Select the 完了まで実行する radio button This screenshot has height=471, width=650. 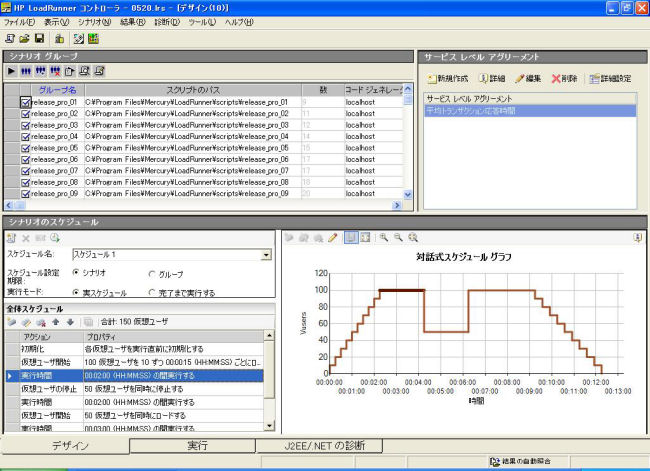coord(152,292)
